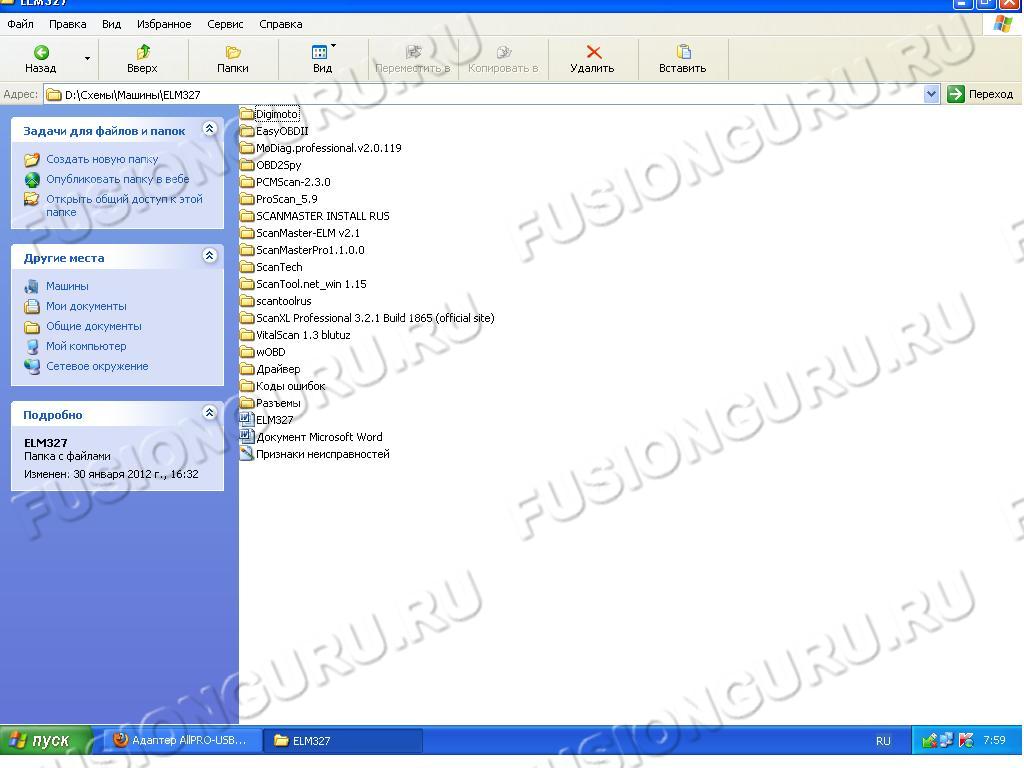Open the Сервис menu
Screen dimensions: 1024x768
click(225, 24)
